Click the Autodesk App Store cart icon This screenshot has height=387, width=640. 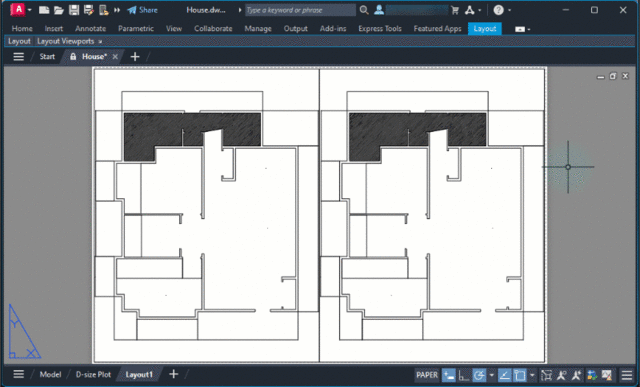455,10
